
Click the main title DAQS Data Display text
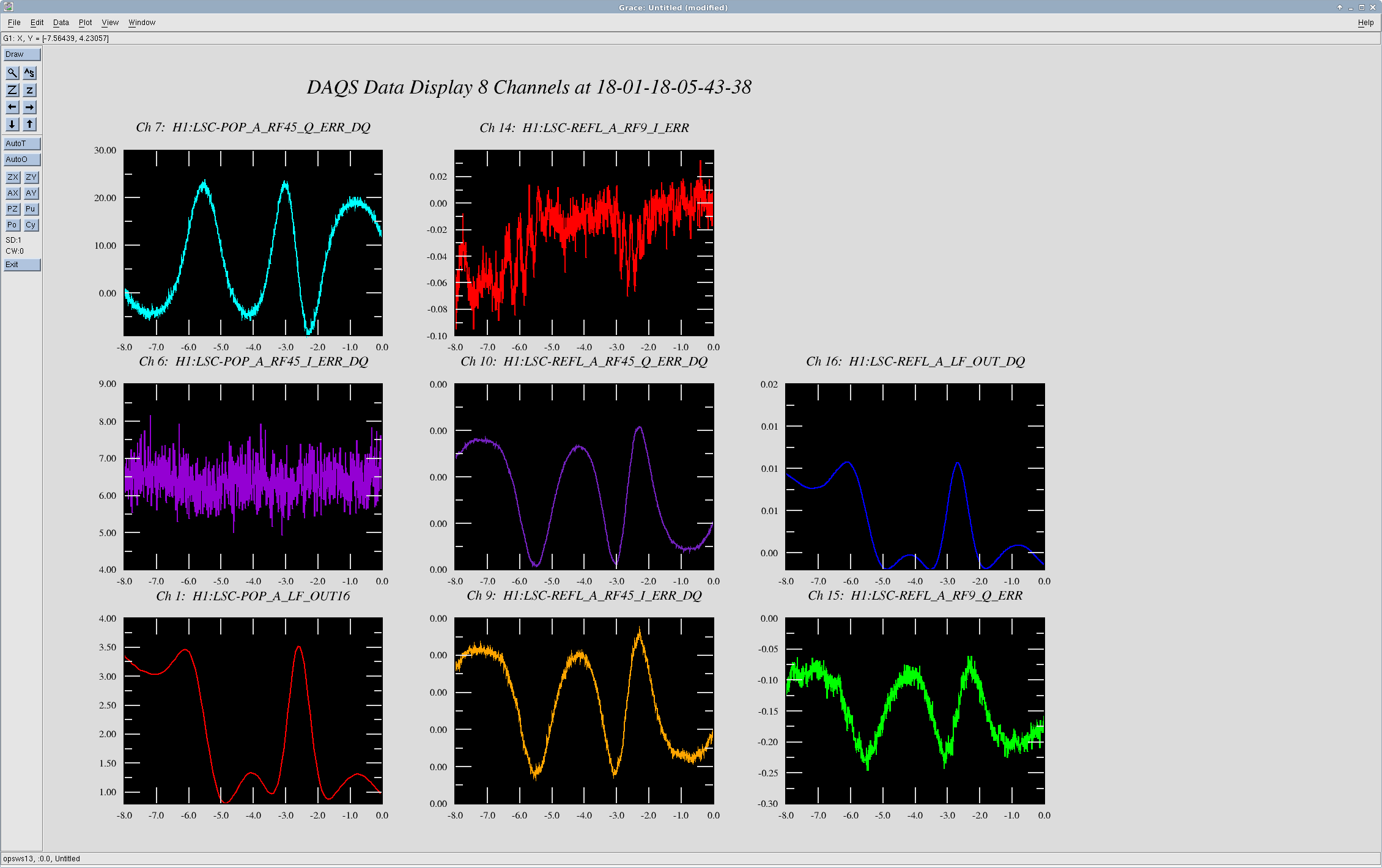tap(529, 87)
